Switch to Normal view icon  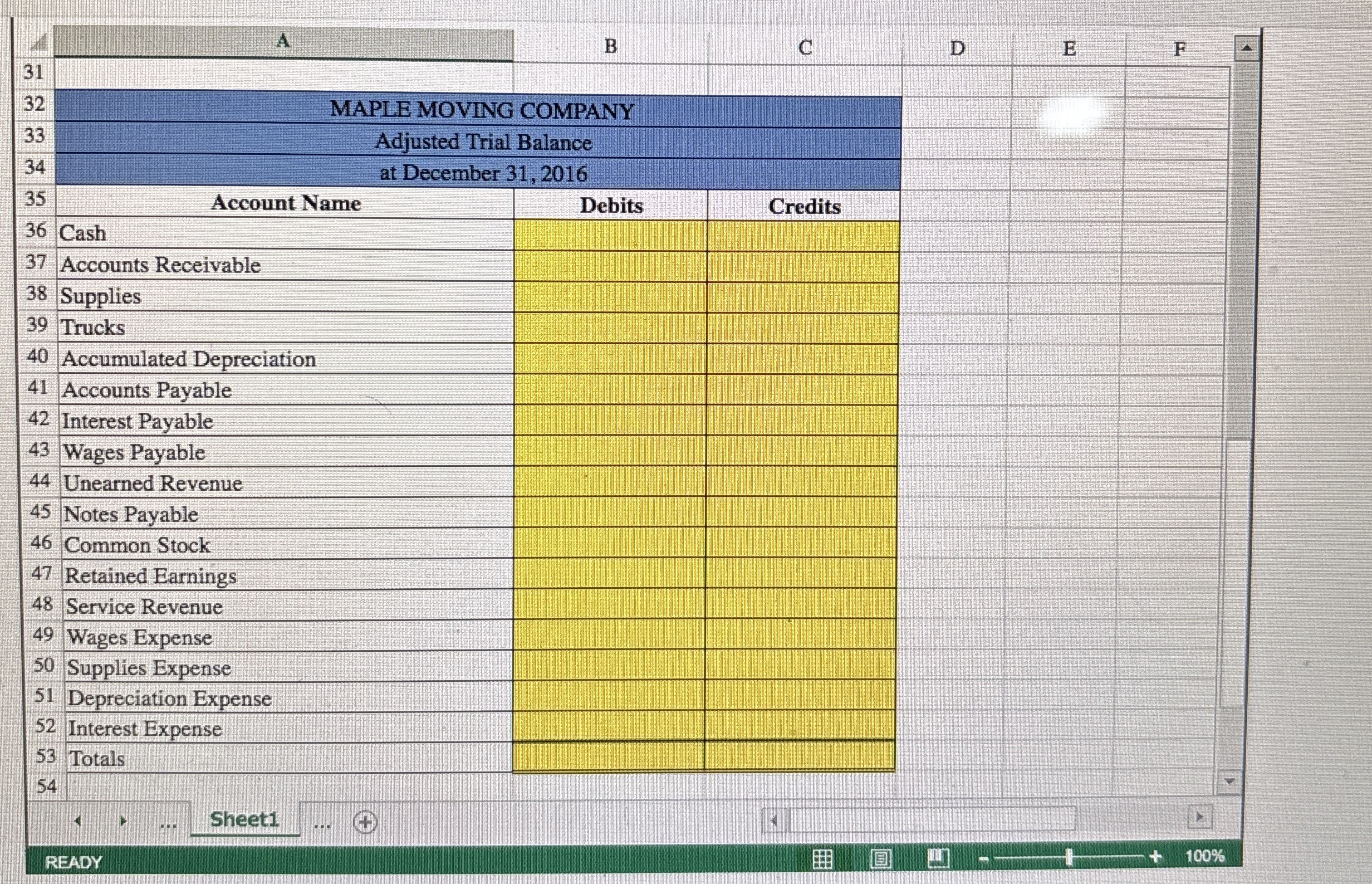point(822,859)
